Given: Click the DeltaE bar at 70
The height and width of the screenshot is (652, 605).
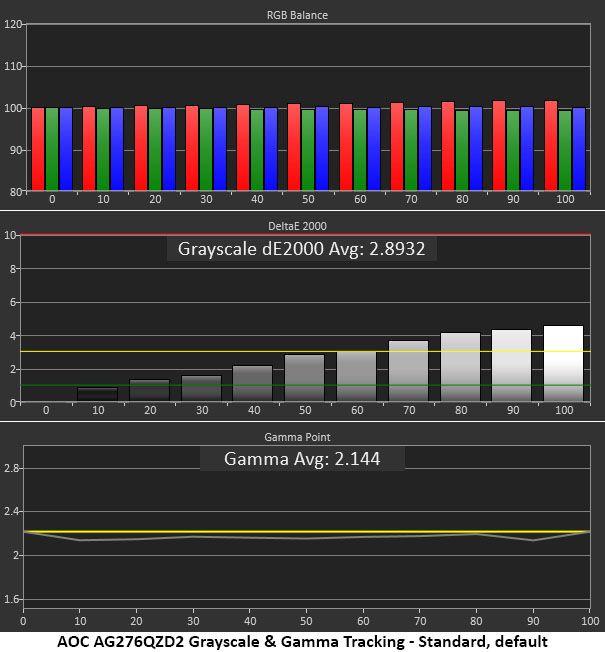Looking at the screenshot, I should coord(408,371).
